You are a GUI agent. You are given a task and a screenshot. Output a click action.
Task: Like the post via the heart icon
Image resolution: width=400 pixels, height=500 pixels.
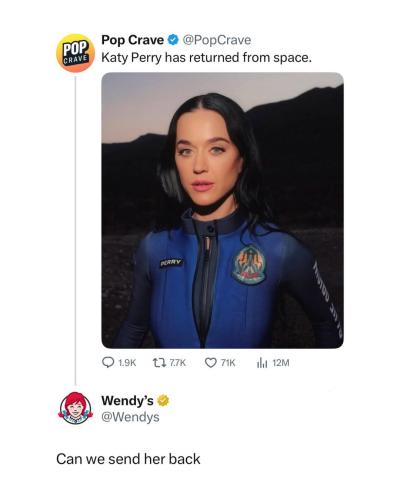point(211,363)
